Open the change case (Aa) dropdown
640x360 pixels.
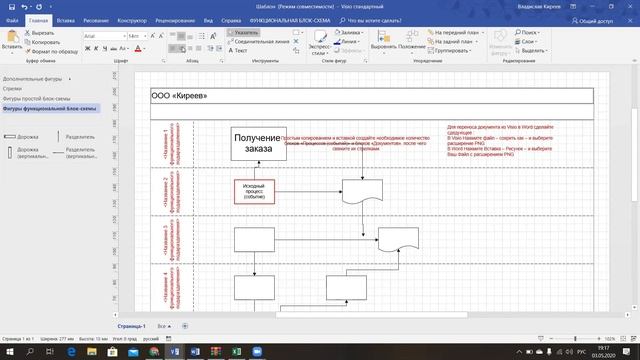[x=124, y=49]
